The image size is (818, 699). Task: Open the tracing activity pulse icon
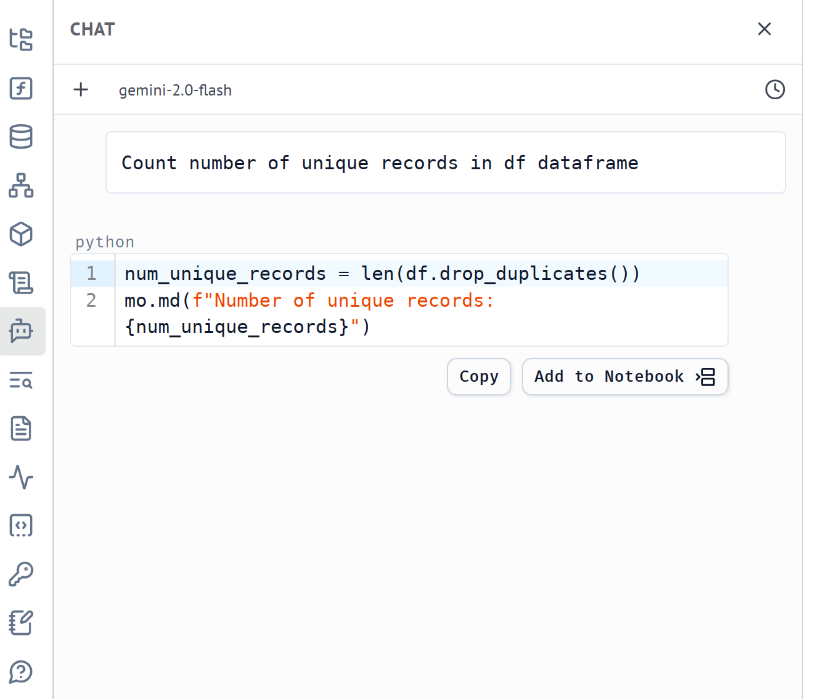(21, 477)
